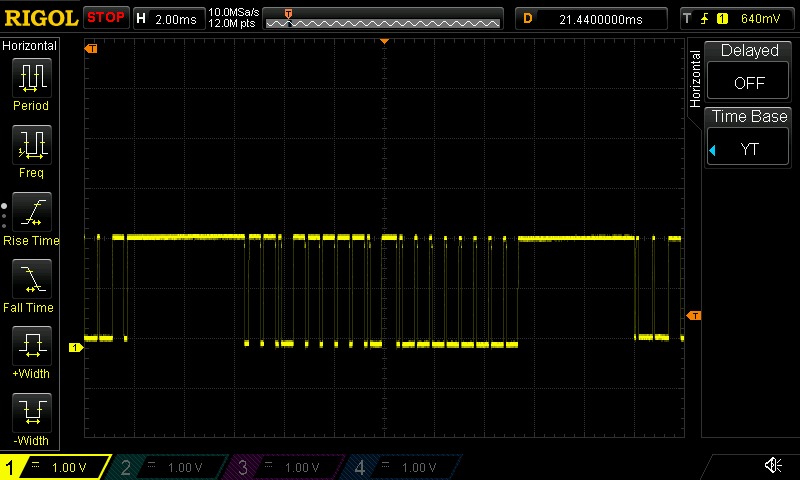Image resolution: width=800 pixels, height=480 pixels.
Task: Select the +Width measurement icon
Action: 30,346
